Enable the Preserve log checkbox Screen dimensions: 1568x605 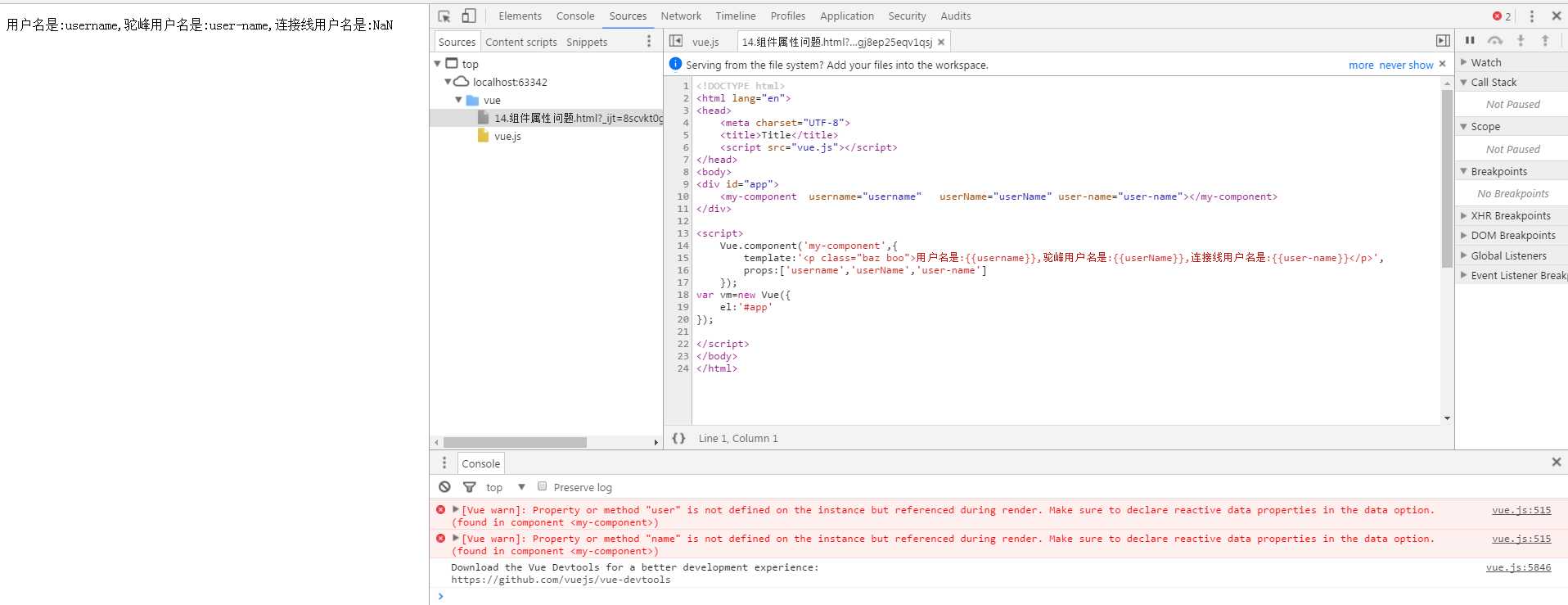(x=542, y=486)
